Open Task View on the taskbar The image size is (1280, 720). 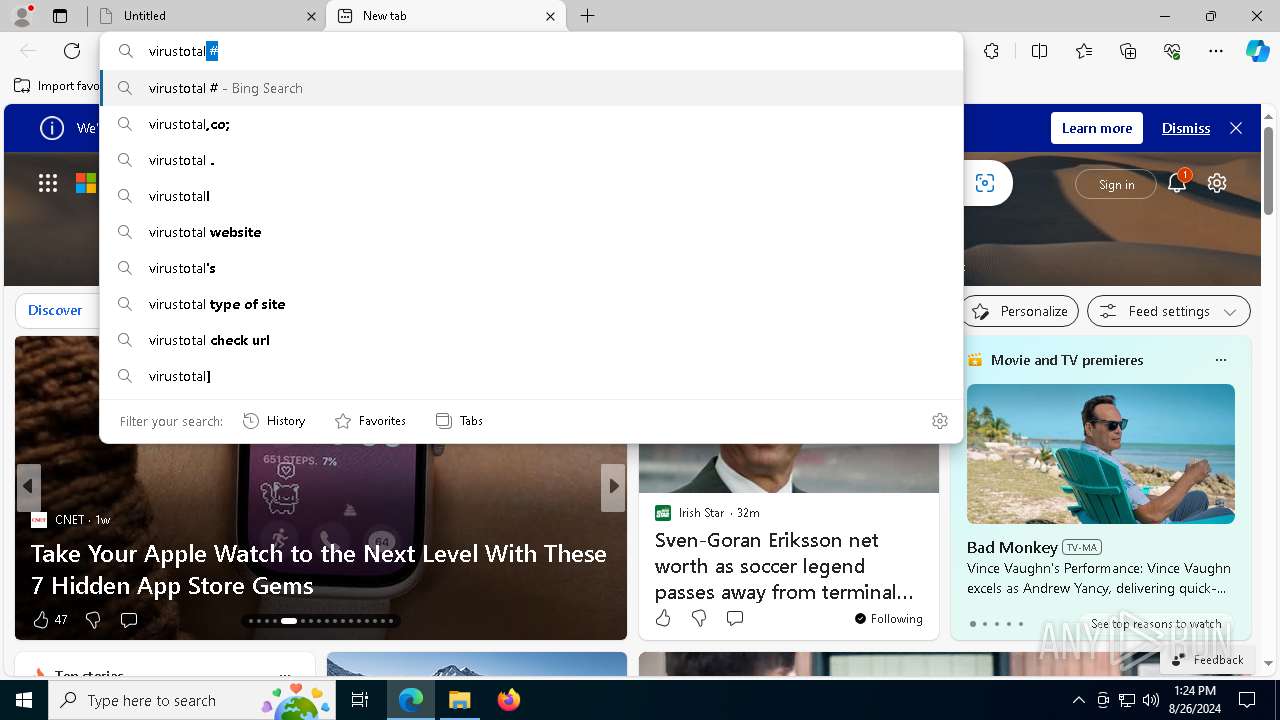(360, 700)
